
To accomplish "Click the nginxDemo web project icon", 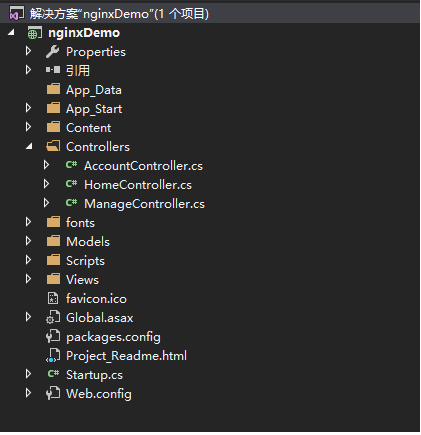I will pos(35,33).
